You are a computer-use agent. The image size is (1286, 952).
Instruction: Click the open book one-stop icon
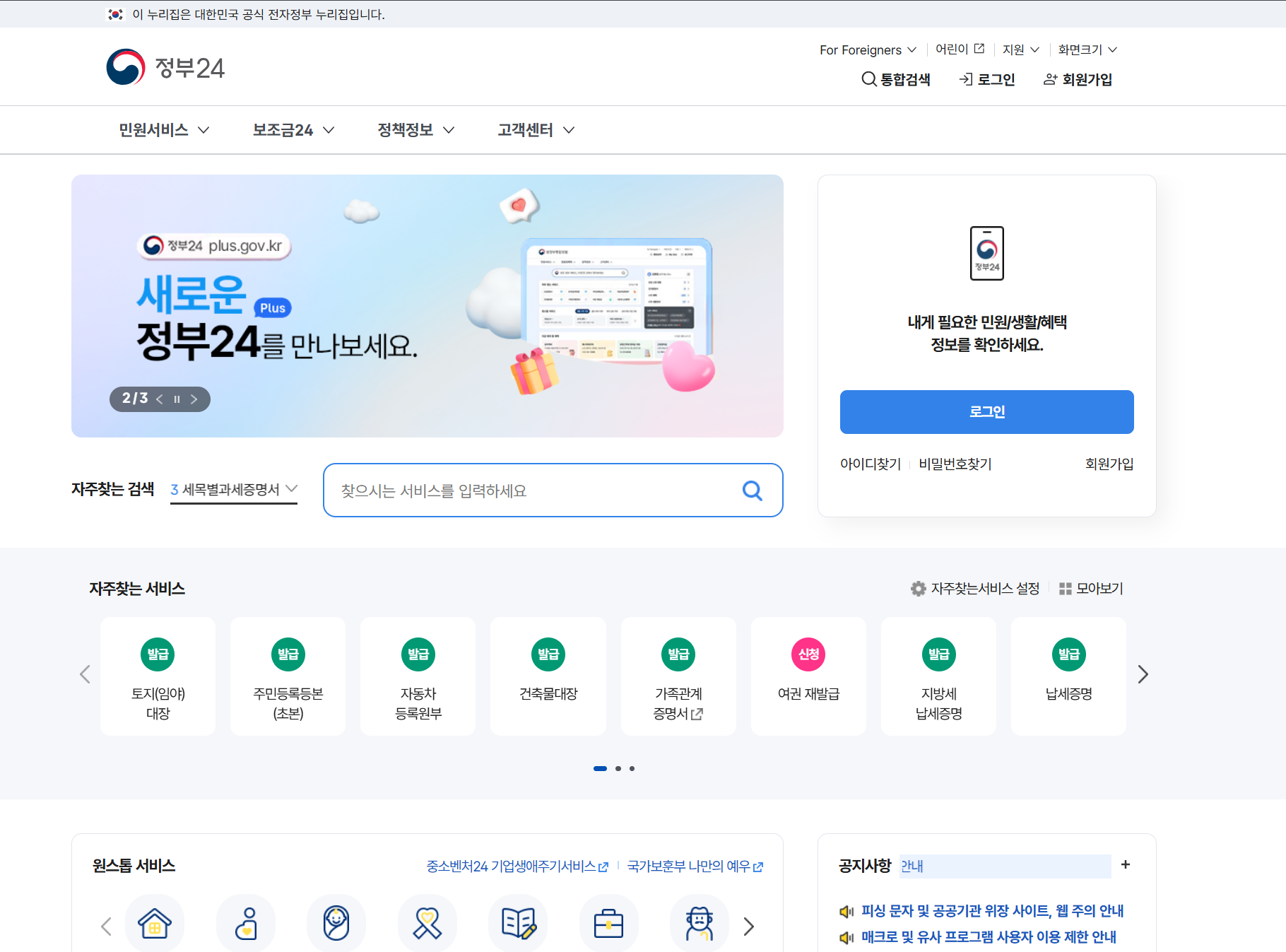coord(518,923)
